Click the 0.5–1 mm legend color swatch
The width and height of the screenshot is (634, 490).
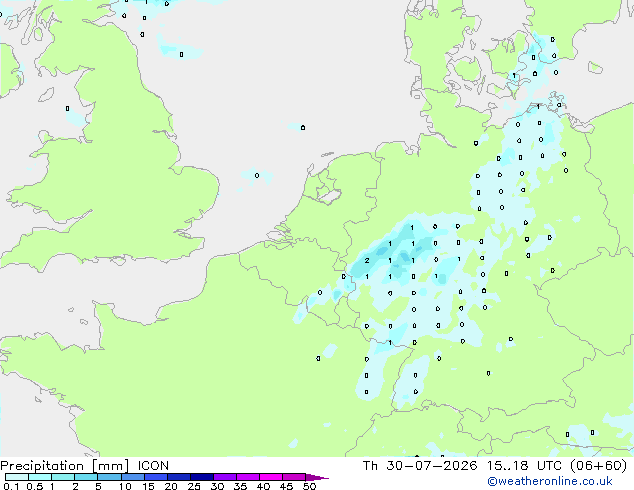(40, 477)
